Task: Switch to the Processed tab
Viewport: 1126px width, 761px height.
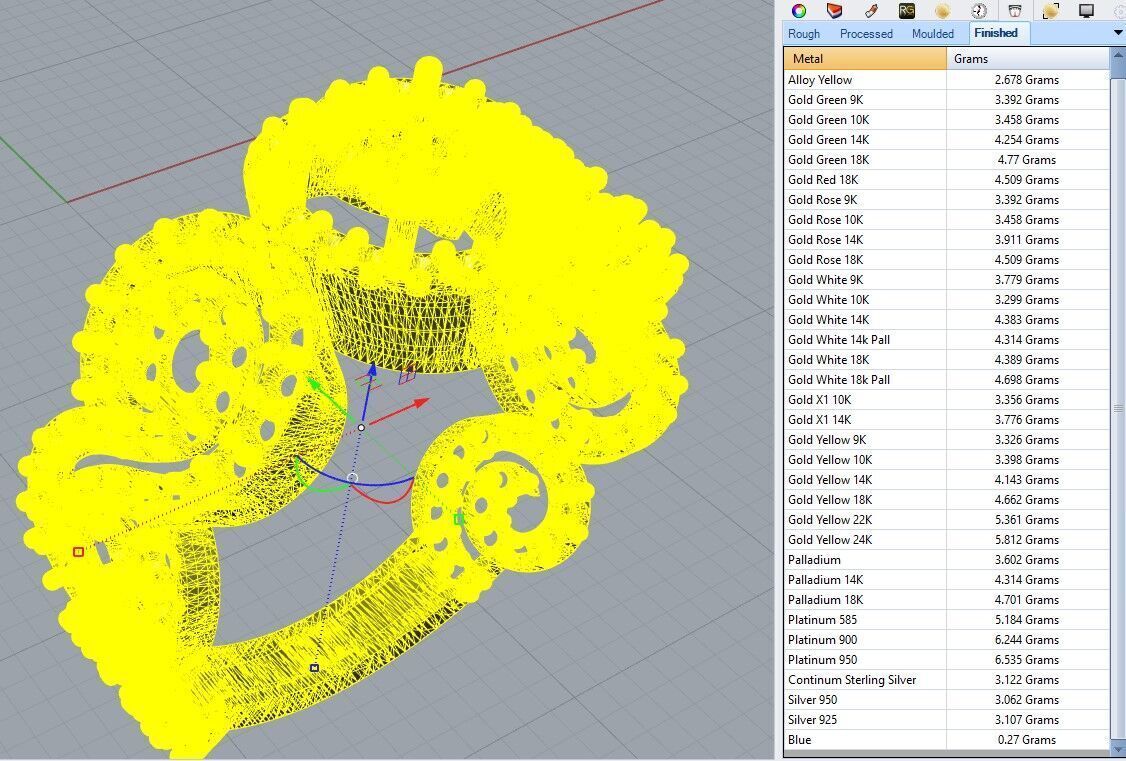Action: click(866, 34)
